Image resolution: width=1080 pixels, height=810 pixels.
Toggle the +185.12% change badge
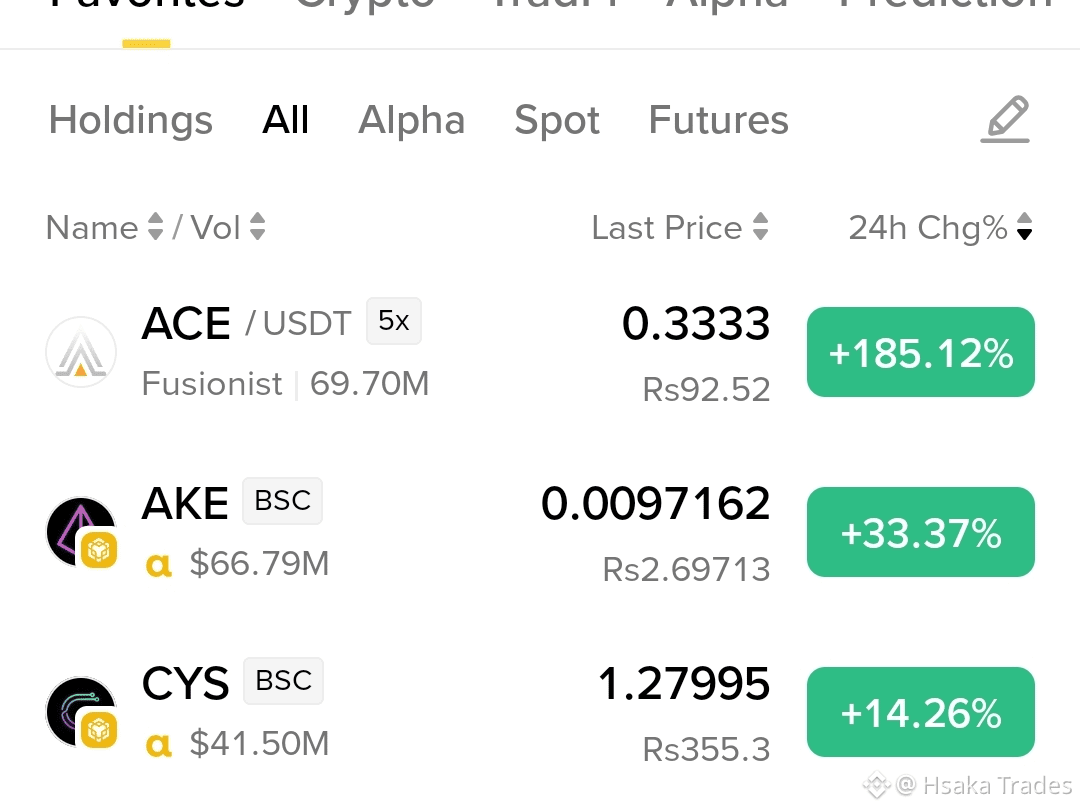[x=921, y=352]
